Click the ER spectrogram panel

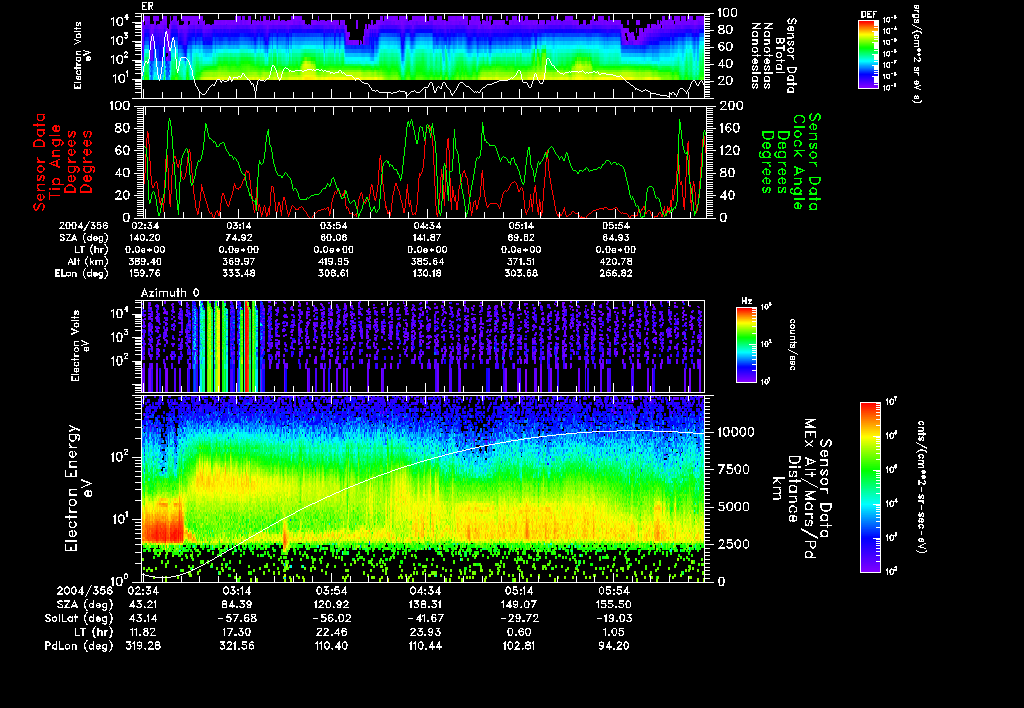(424, 56)
